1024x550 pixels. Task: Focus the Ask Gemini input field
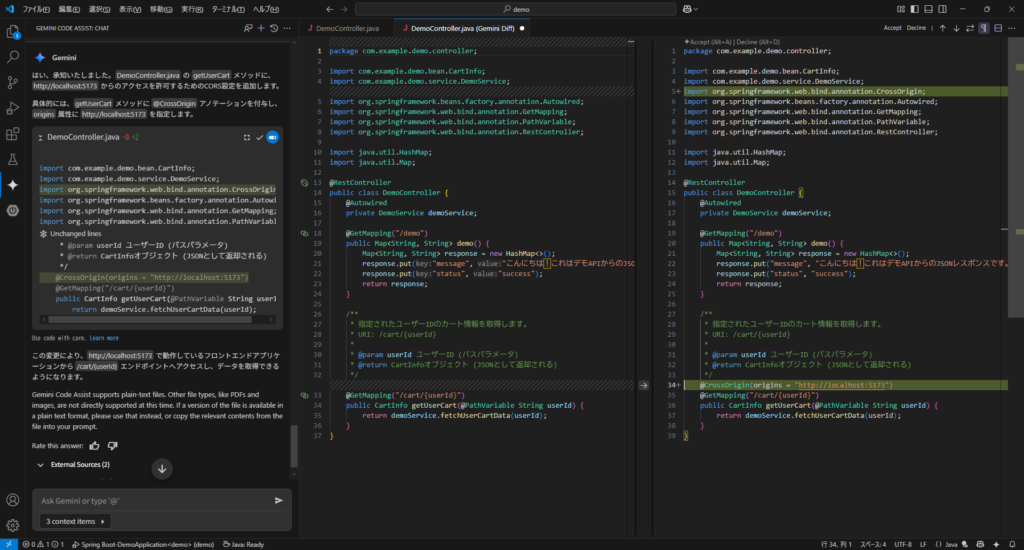coord(153,500)
